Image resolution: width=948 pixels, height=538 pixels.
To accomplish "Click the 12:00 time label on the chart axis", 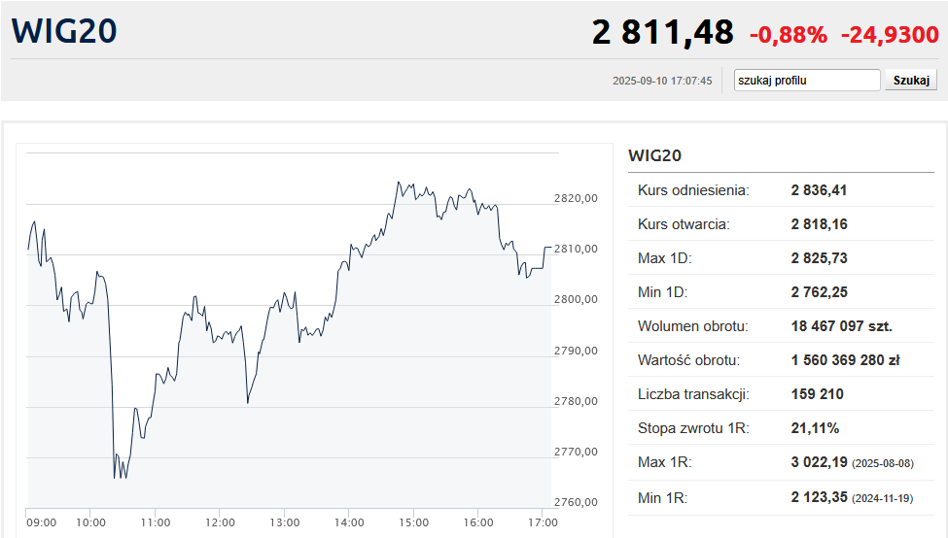I will tap(220, 522).
